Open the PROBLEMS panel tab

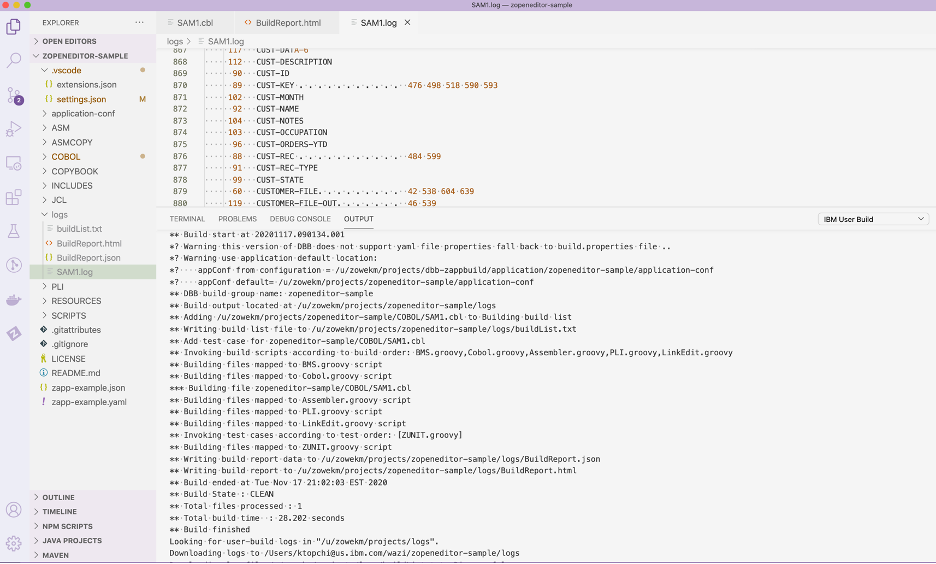click(x=238, y=219)
